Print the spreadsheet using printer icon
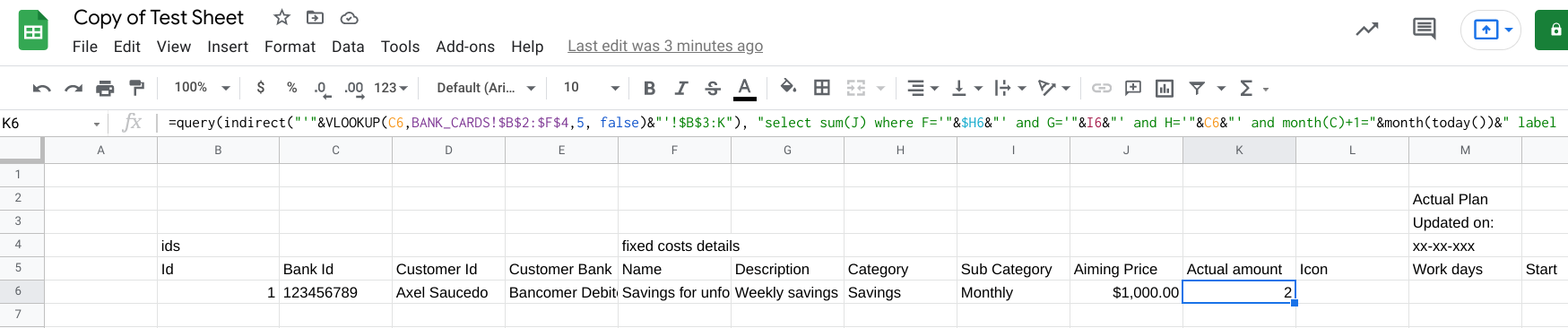 click(x=105, y=88)
